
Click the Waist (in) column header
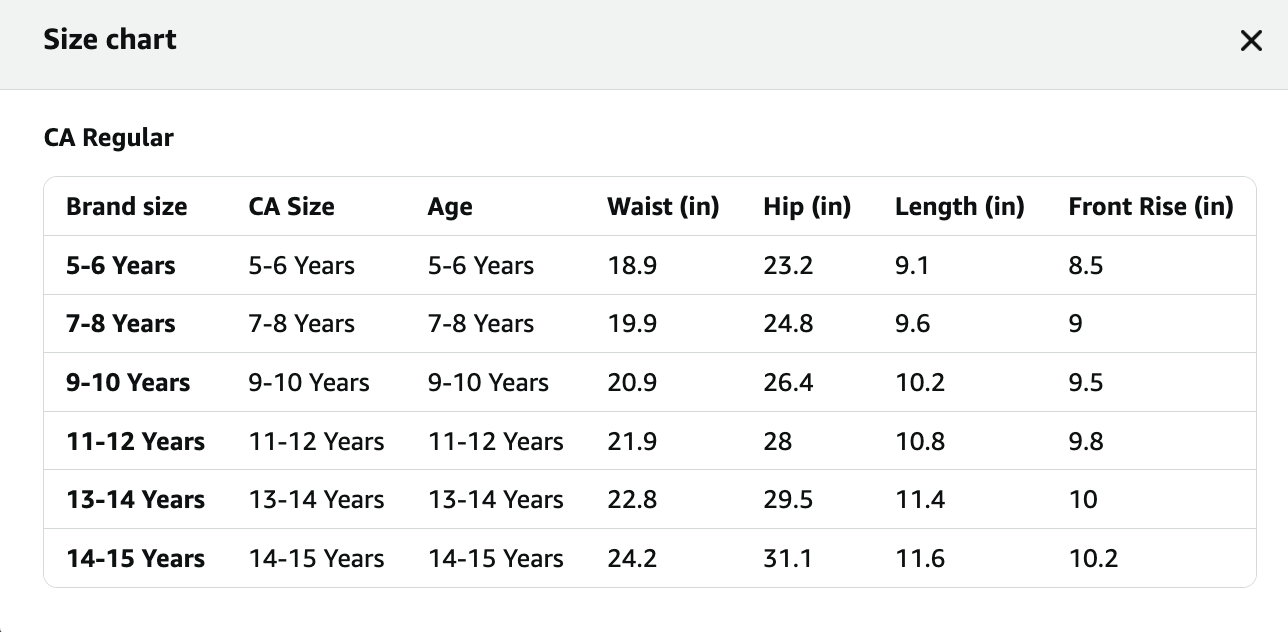663,207
